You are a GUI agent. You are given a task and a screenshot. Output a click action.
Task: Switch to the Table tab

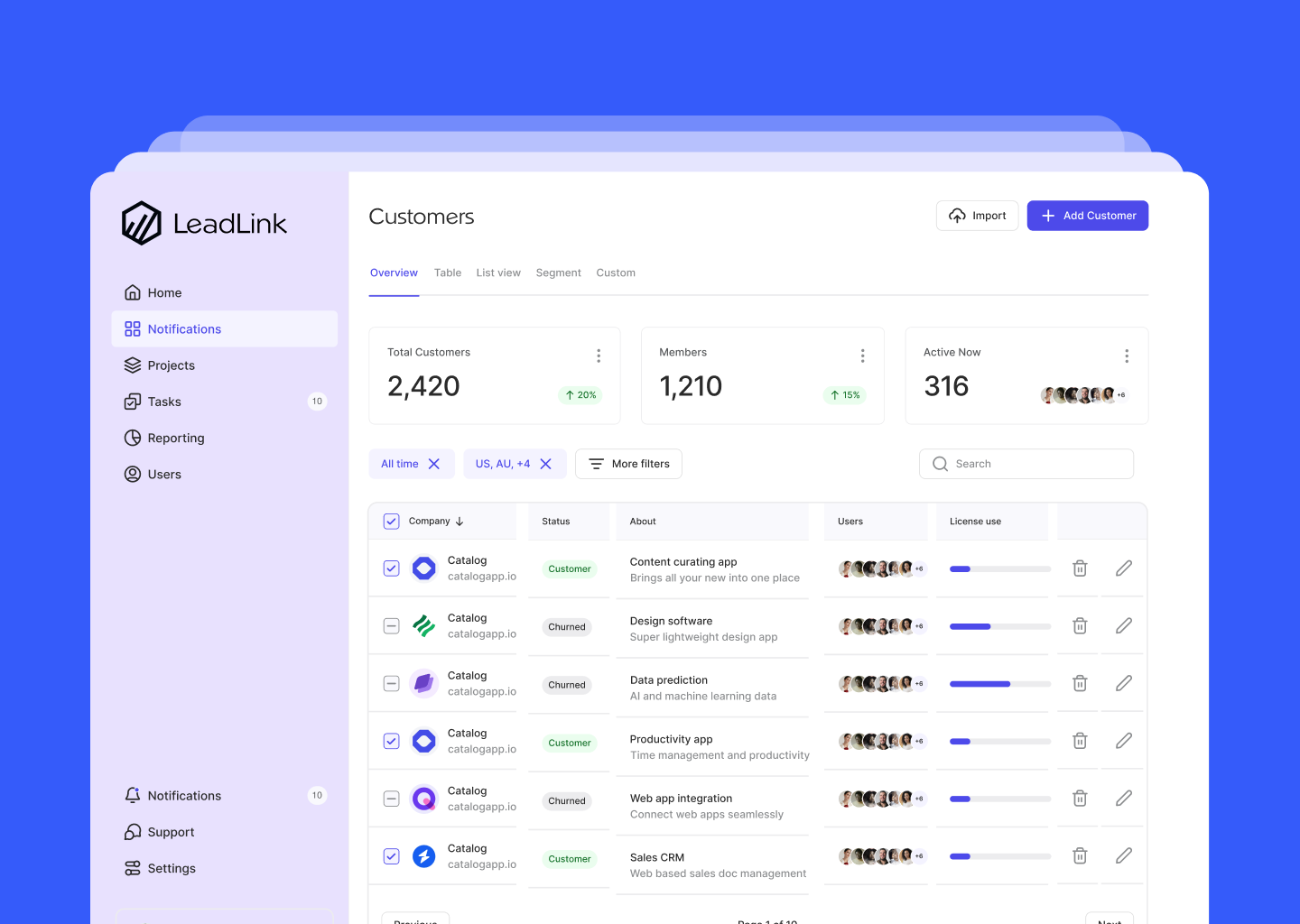tap(447, 273)
